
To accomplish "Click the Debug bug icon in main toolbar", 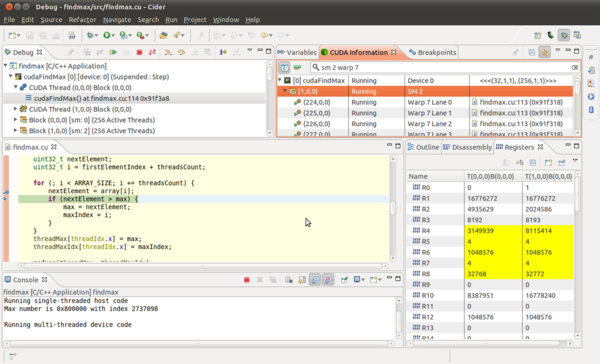I will pyautogui.click(x=90, y=35).
